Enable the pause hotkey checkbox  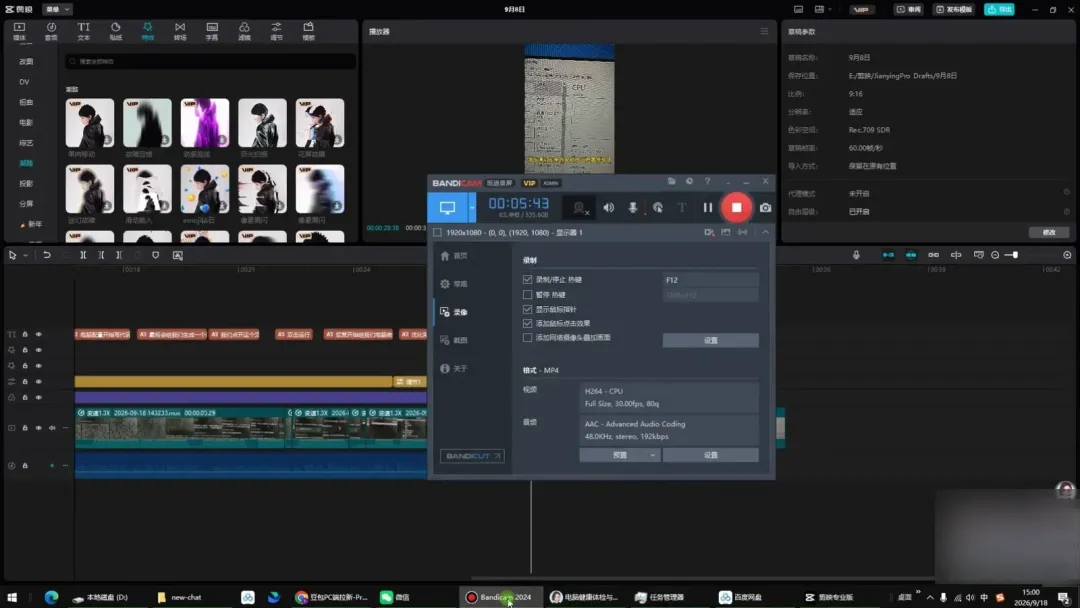coord(528,295)
